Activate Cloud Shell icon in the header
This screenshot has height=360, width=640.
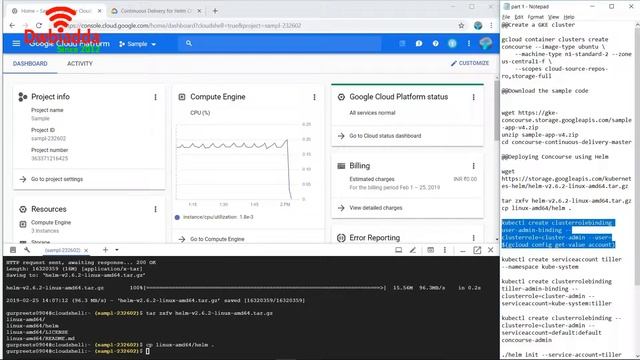click(x=402, y=43)
